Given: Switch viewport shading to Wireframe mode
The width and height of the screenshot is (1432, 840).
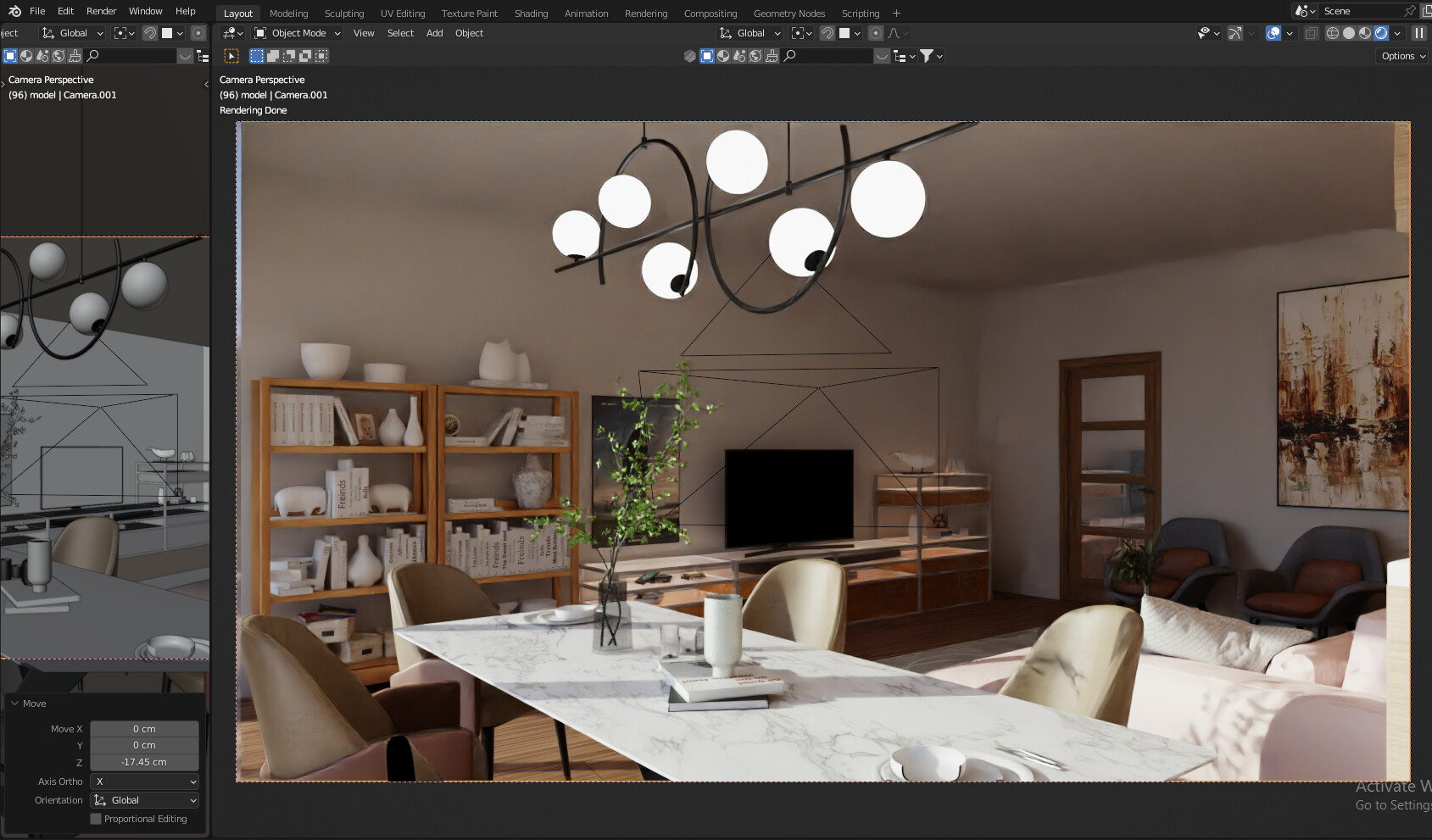Looking at the screenshot, I should 1333,32.
